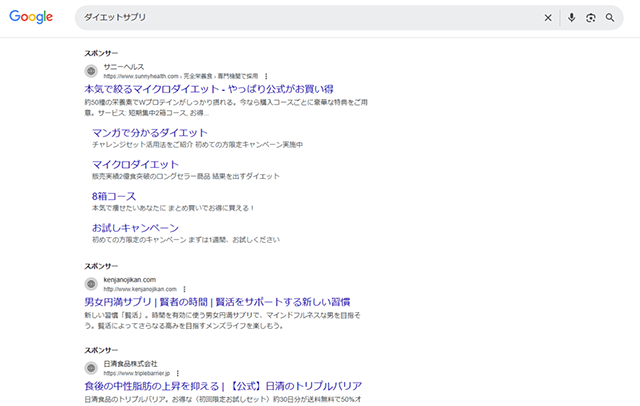Click the http://www.kenjanojikan.com URL text
This screenshot has width=640, height=406.
point(140,289)
